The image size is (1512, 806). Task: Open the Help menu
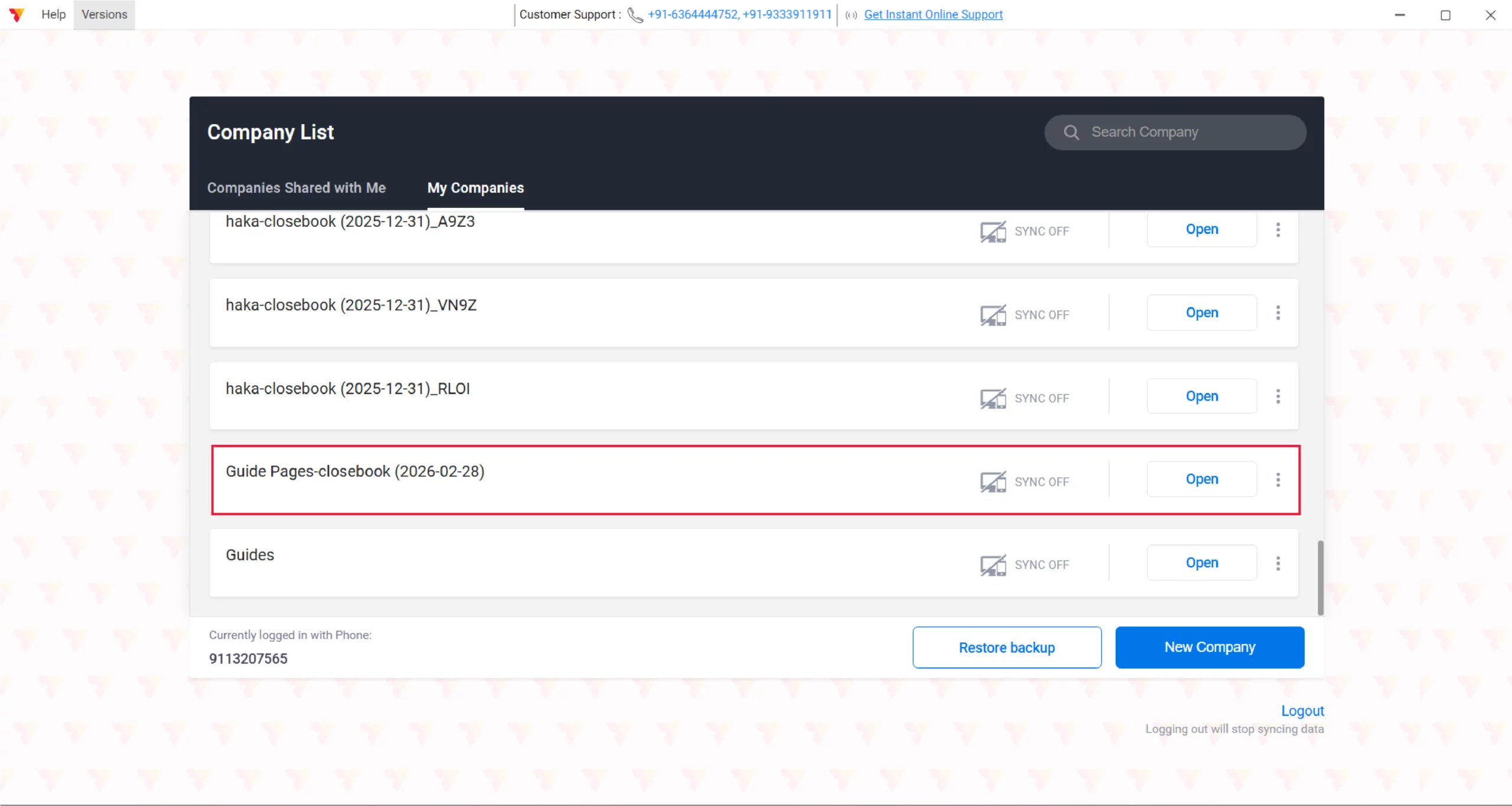point(53,15)
